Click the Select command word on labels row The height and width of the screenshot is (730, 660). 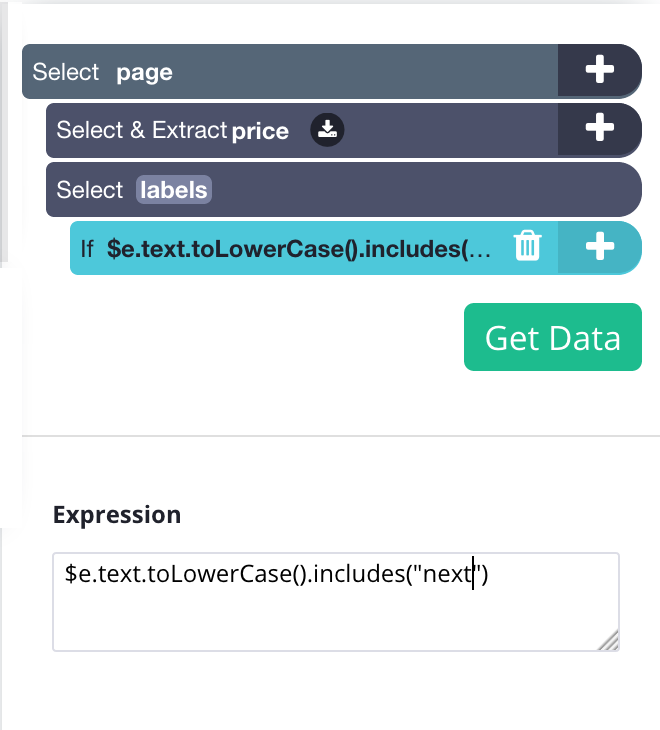(90, 190)
